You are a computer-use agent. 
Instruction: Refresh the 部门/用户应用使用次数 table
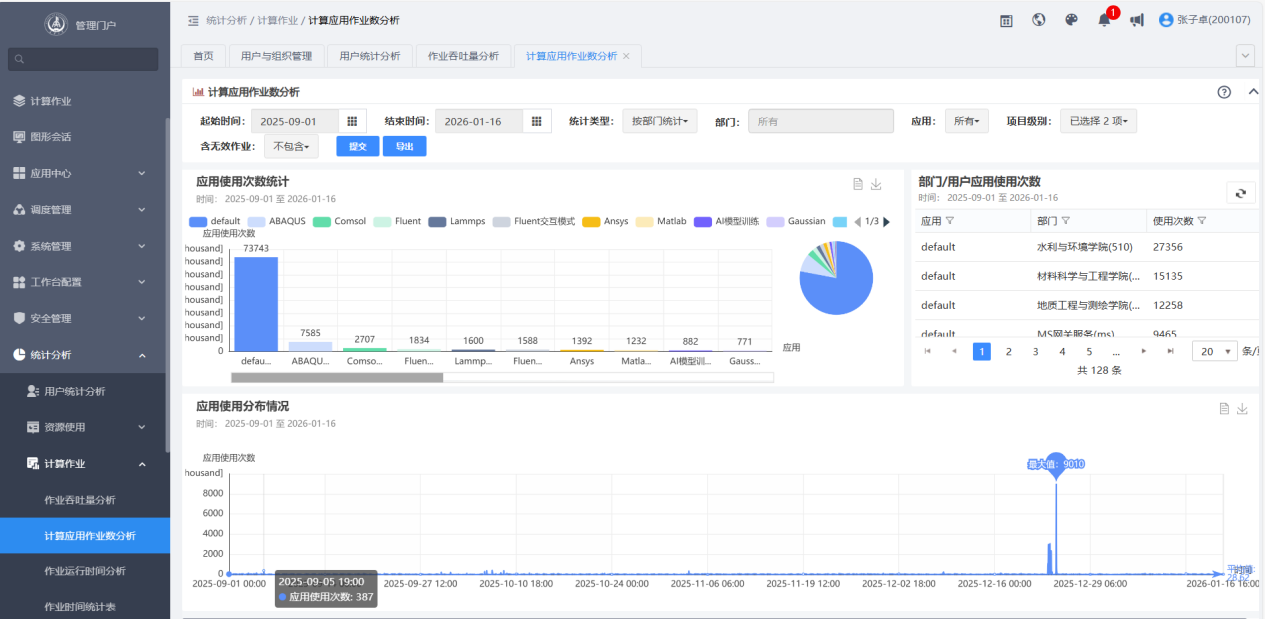(x=1240, y=194)
